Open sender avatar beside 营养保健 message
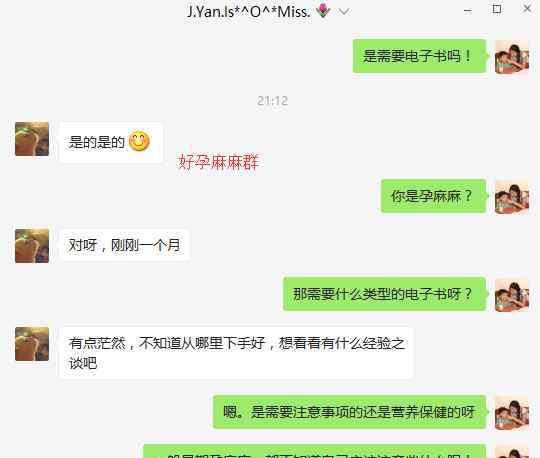This screenshot has height=458, width=540. click(x=512, y=413)
